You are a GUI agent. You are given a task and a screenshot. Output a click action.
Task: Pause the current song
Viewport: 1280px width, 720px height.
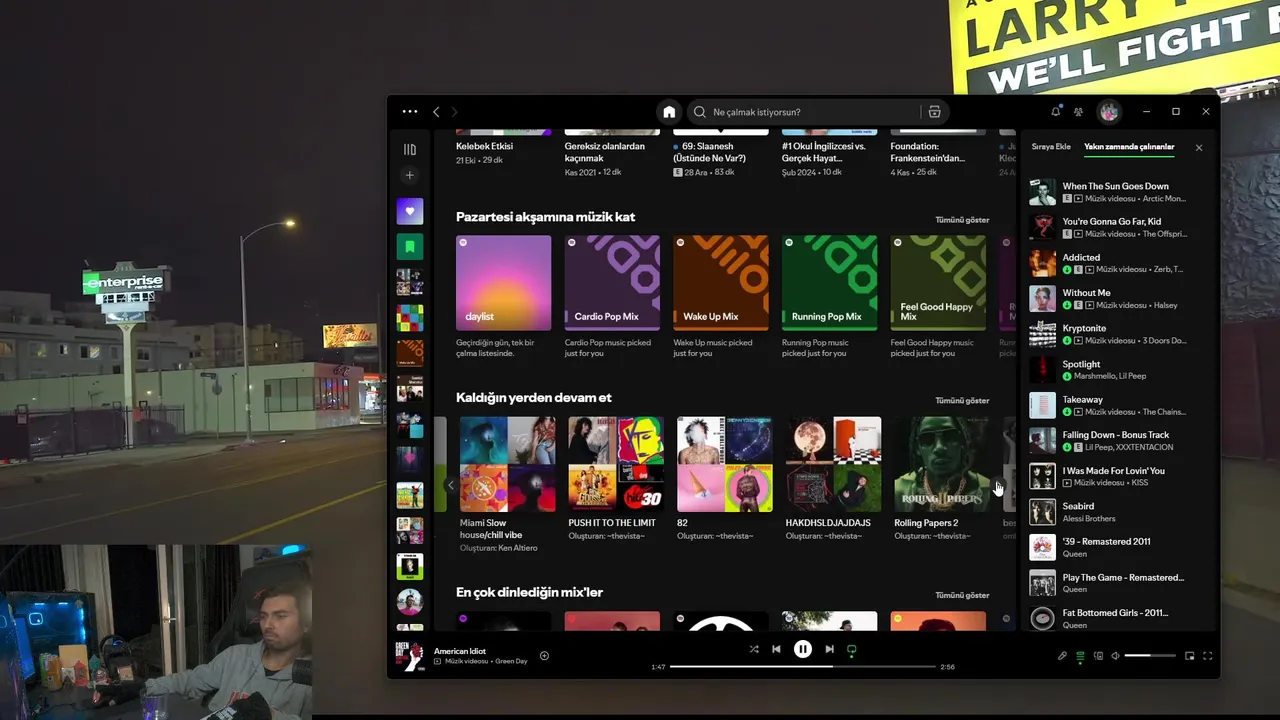point(802,649)
